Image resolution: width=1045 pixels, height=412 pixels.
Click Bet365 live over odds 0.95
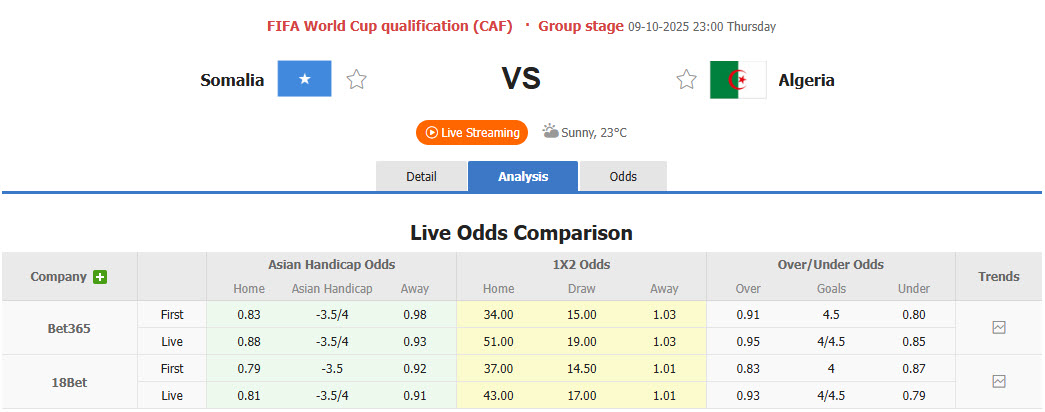[748, 341]
